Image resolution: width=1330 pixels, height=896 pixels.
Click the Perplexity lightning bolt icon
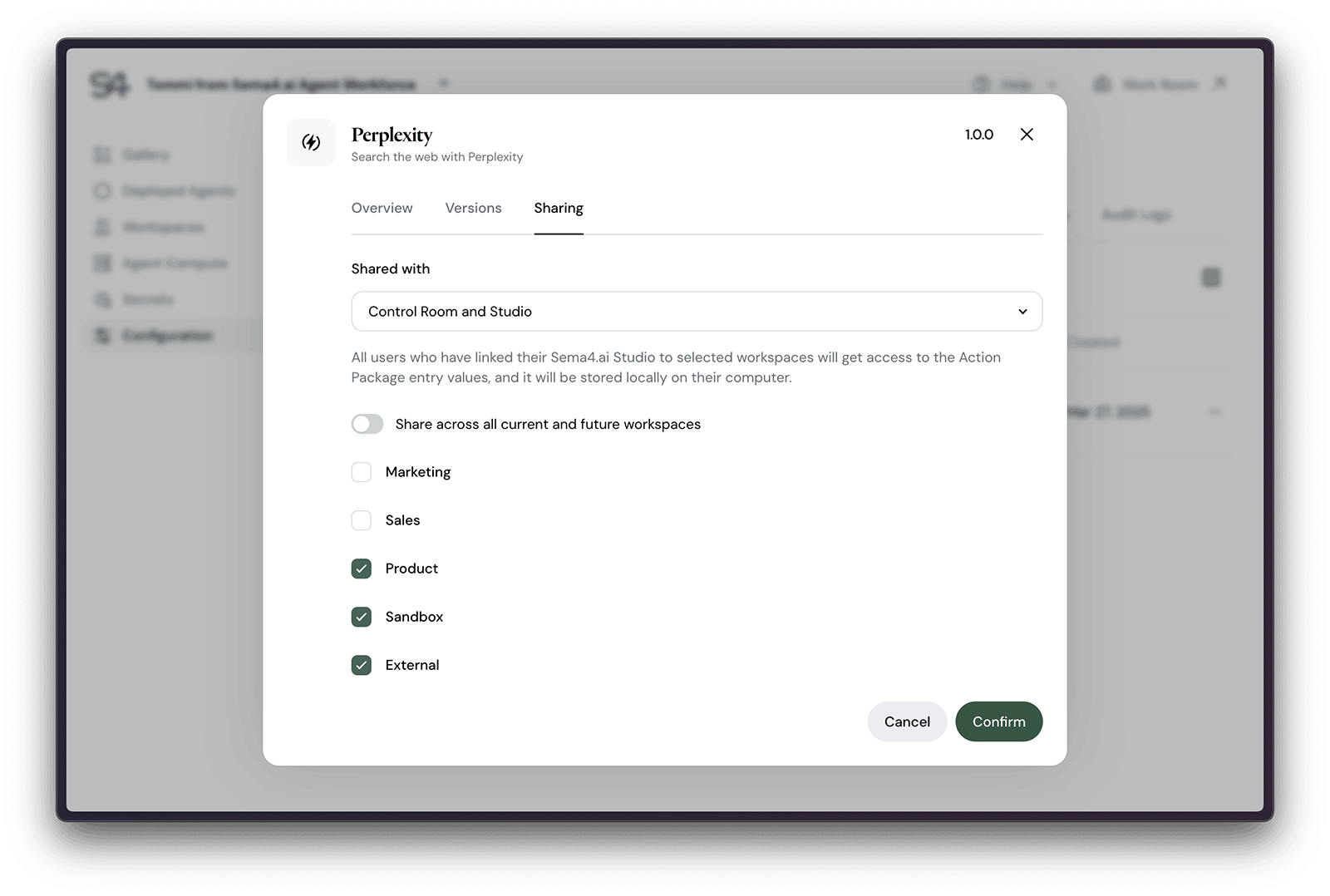pyautogui.click(x=311, y=142)
